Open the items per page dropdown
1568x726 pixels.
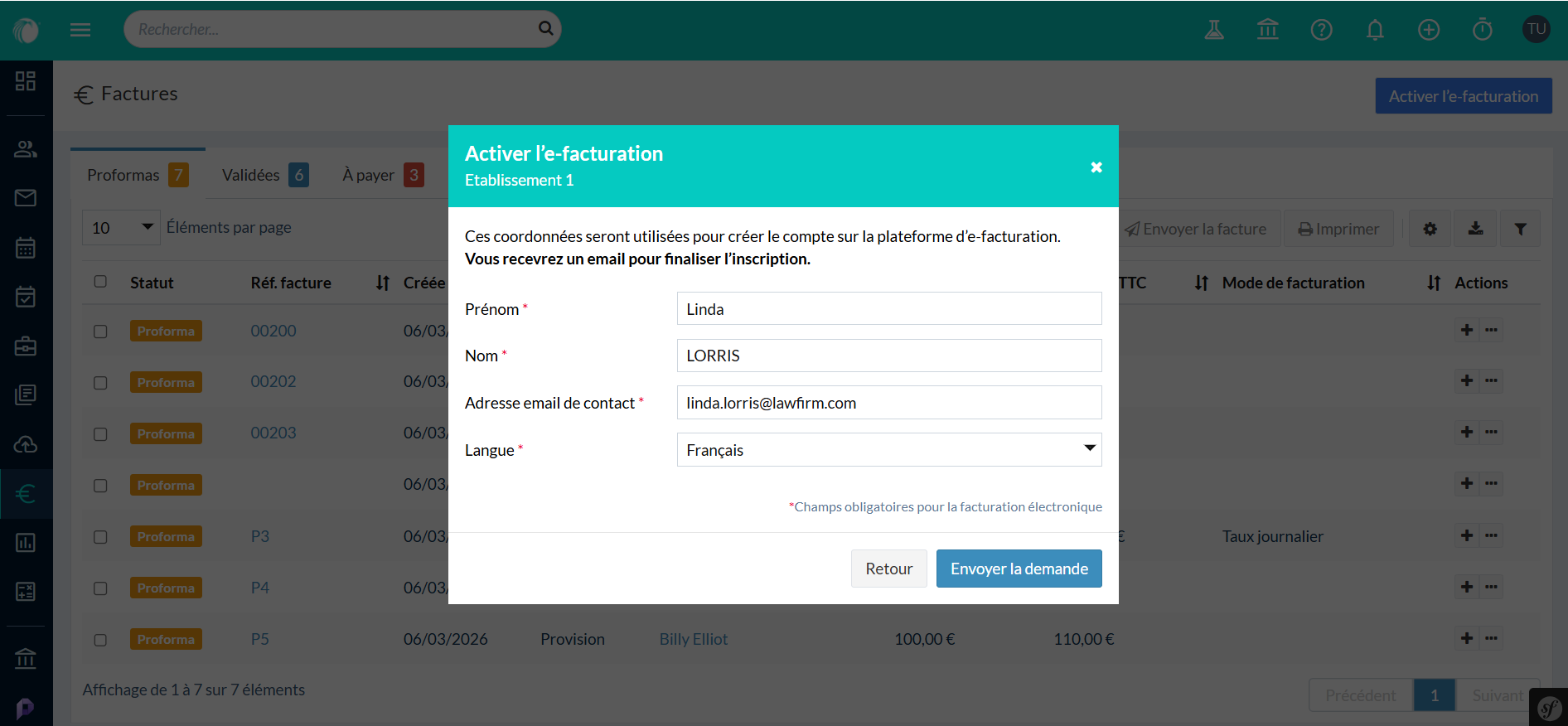[121, 228]
